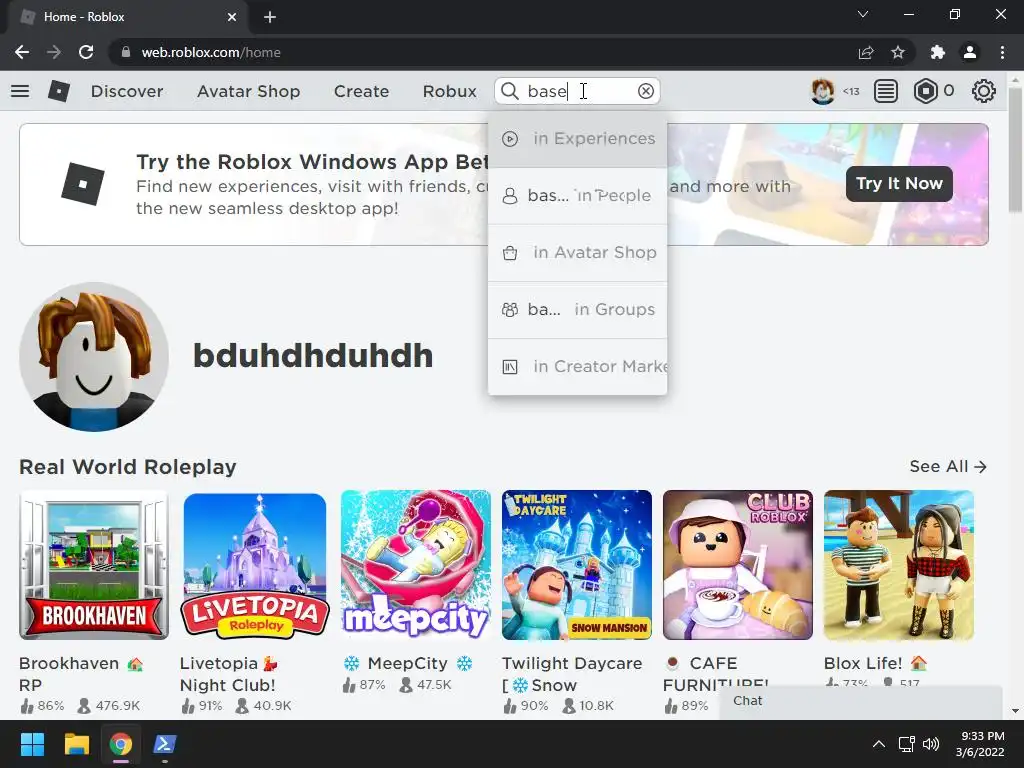Click the search magnifier icon

coord(510,91)
